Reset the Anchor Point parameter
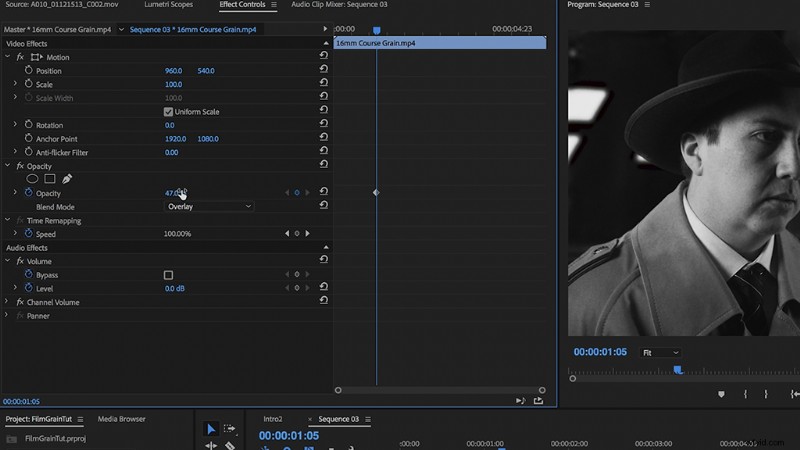The height and width of the screenshot is (450, 800). pos(323,137)
